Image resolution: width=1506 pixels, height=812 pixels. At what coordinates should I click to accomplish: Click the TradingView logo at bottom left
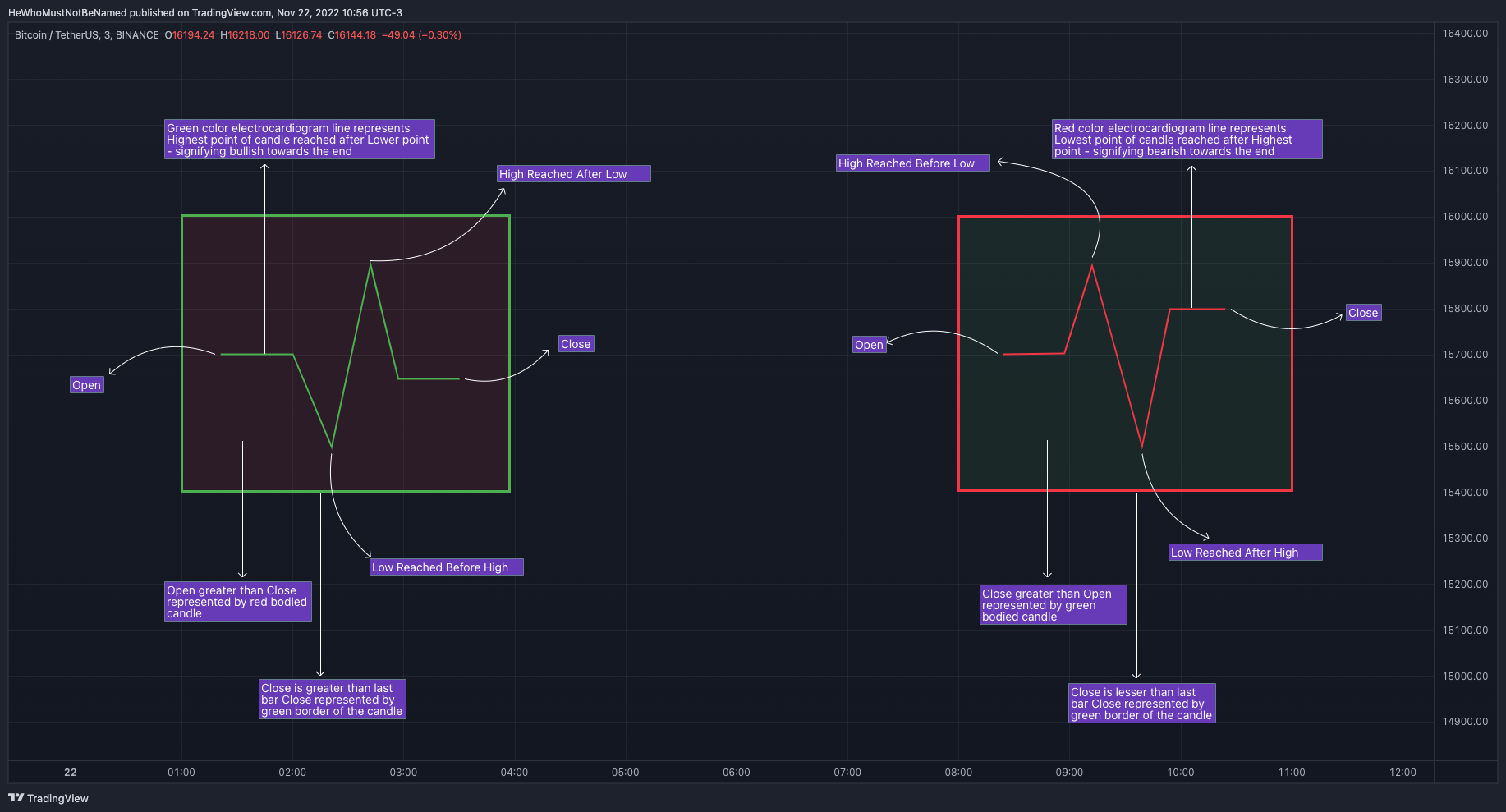coord(48,798)
